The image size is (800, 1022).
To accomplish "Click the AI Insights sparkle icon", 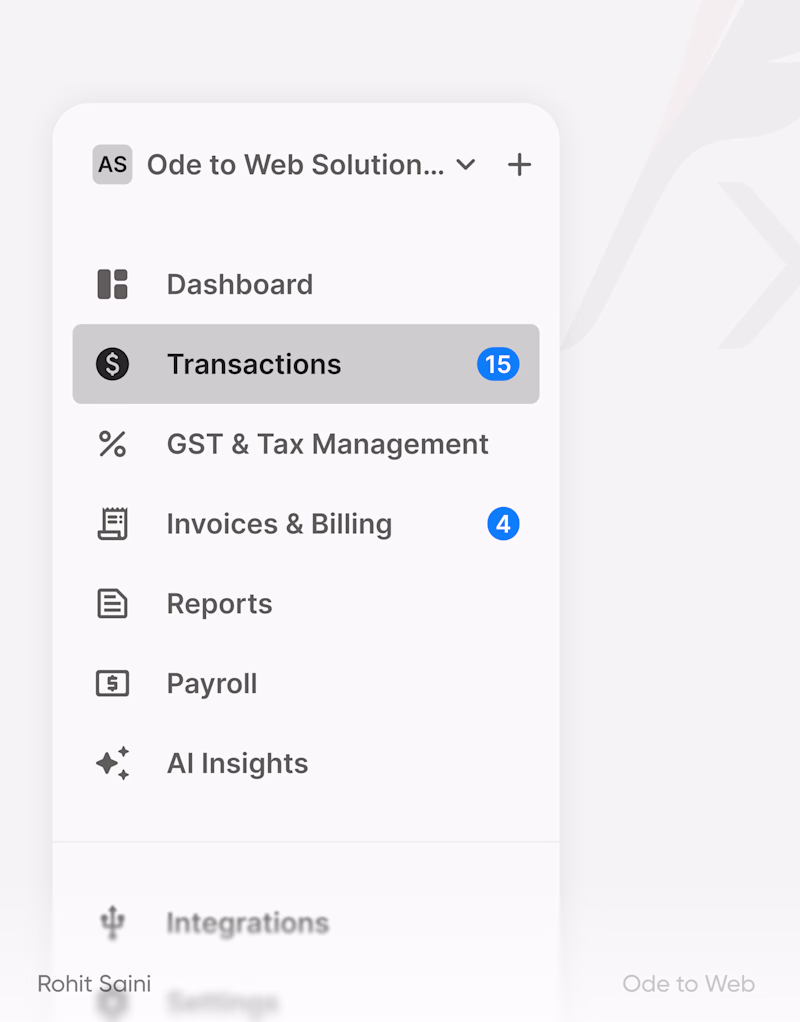I will click(x=112, y=764).
